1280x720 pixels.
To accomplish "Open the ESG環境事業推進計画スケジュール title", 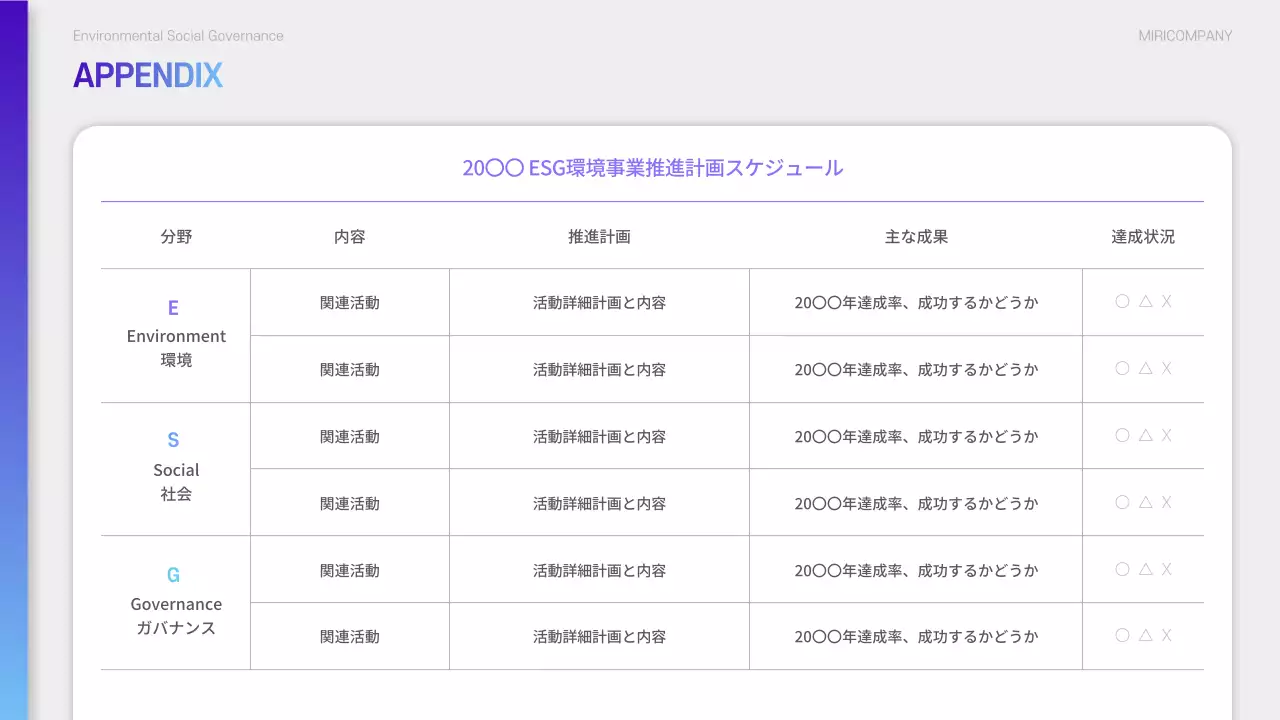I will pyautogui.click(x=652, y=168).
